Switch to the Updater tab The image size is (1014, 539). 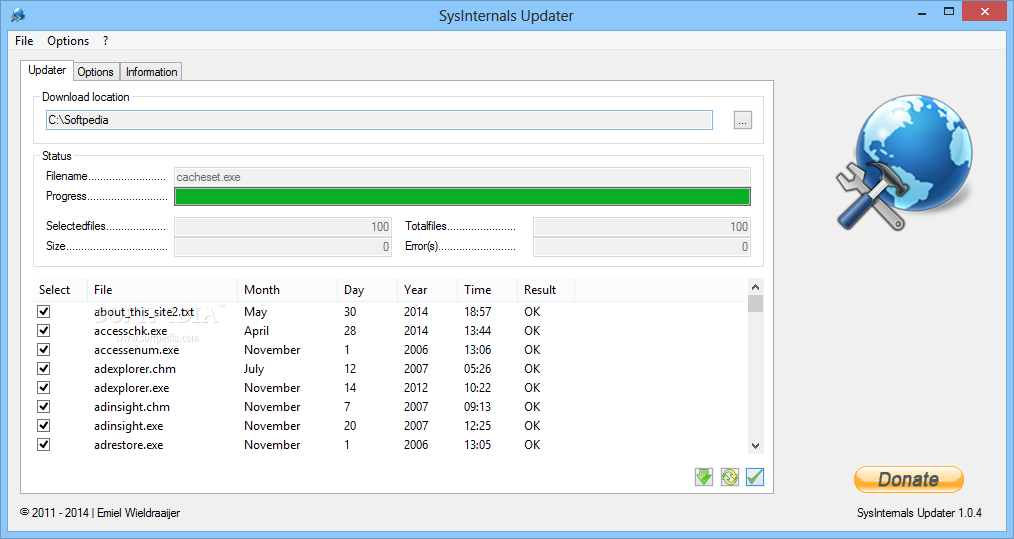(47, 70)
